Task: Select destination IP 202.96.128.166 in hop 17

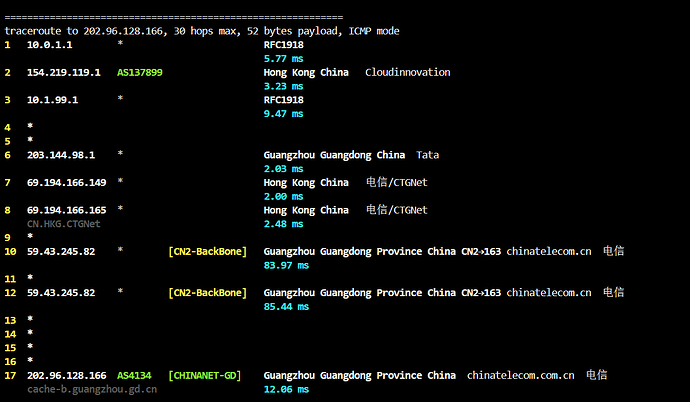Action: [66, 376]
